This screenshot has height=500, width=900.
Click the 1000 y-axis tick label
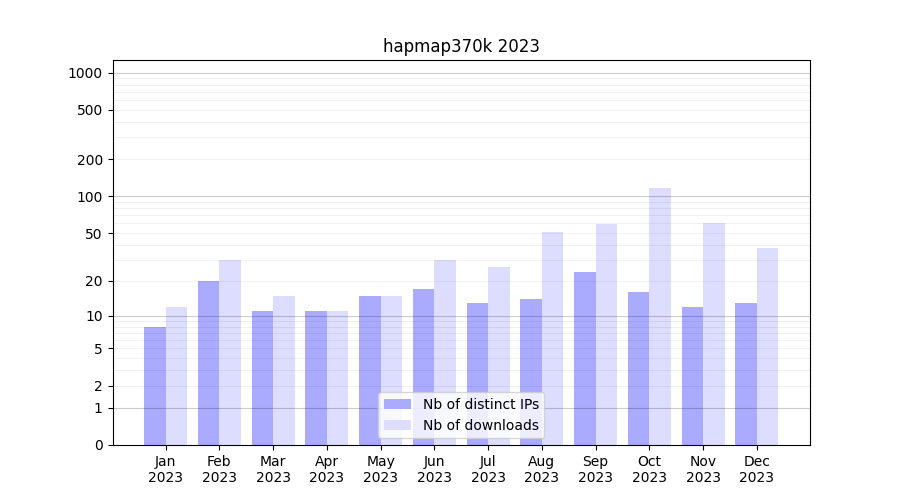(x=85, y=73)
